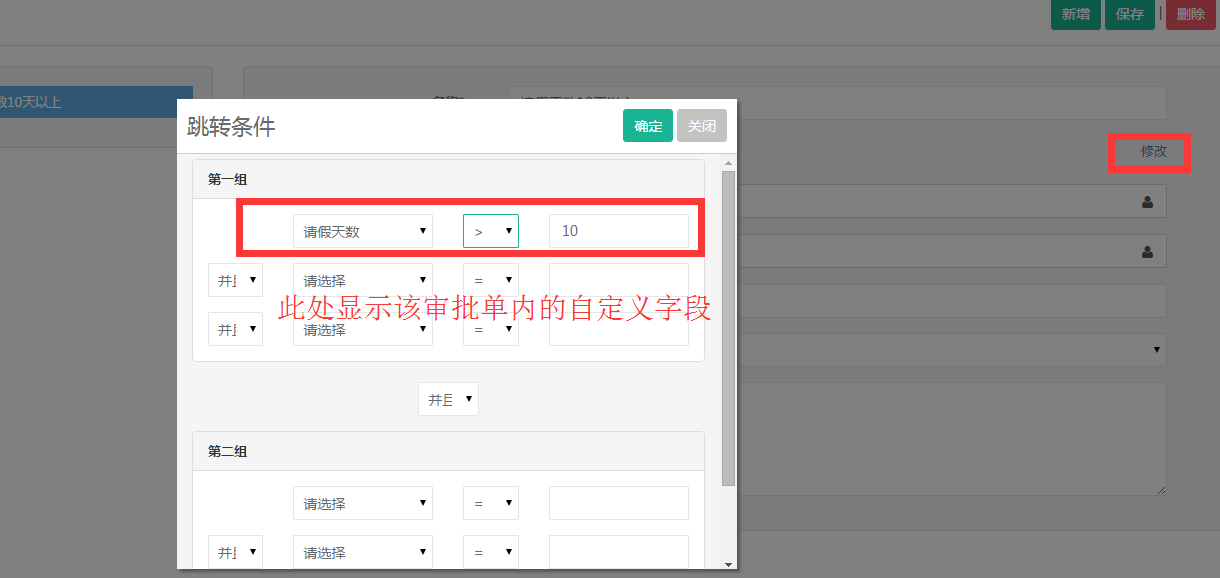Click the 第二组 group header
Screen dimensions: 1220x578
[448, 451]
